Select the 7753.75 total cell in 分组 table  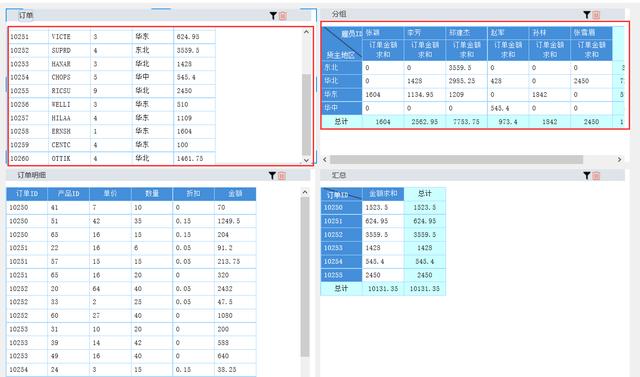tap(466, 122)
